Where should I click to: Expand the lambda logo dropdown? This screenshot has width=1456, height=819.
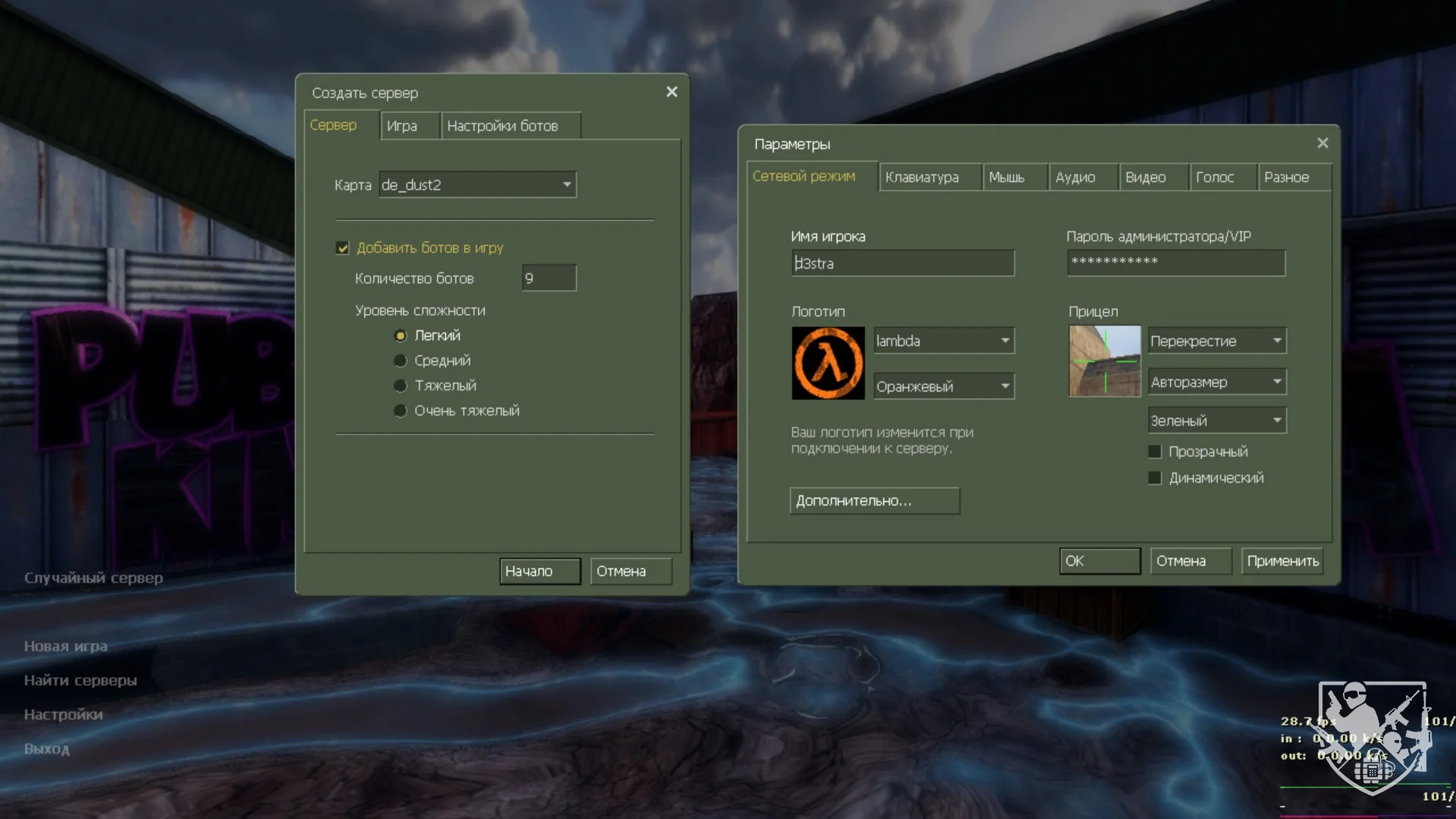point(943,341)
